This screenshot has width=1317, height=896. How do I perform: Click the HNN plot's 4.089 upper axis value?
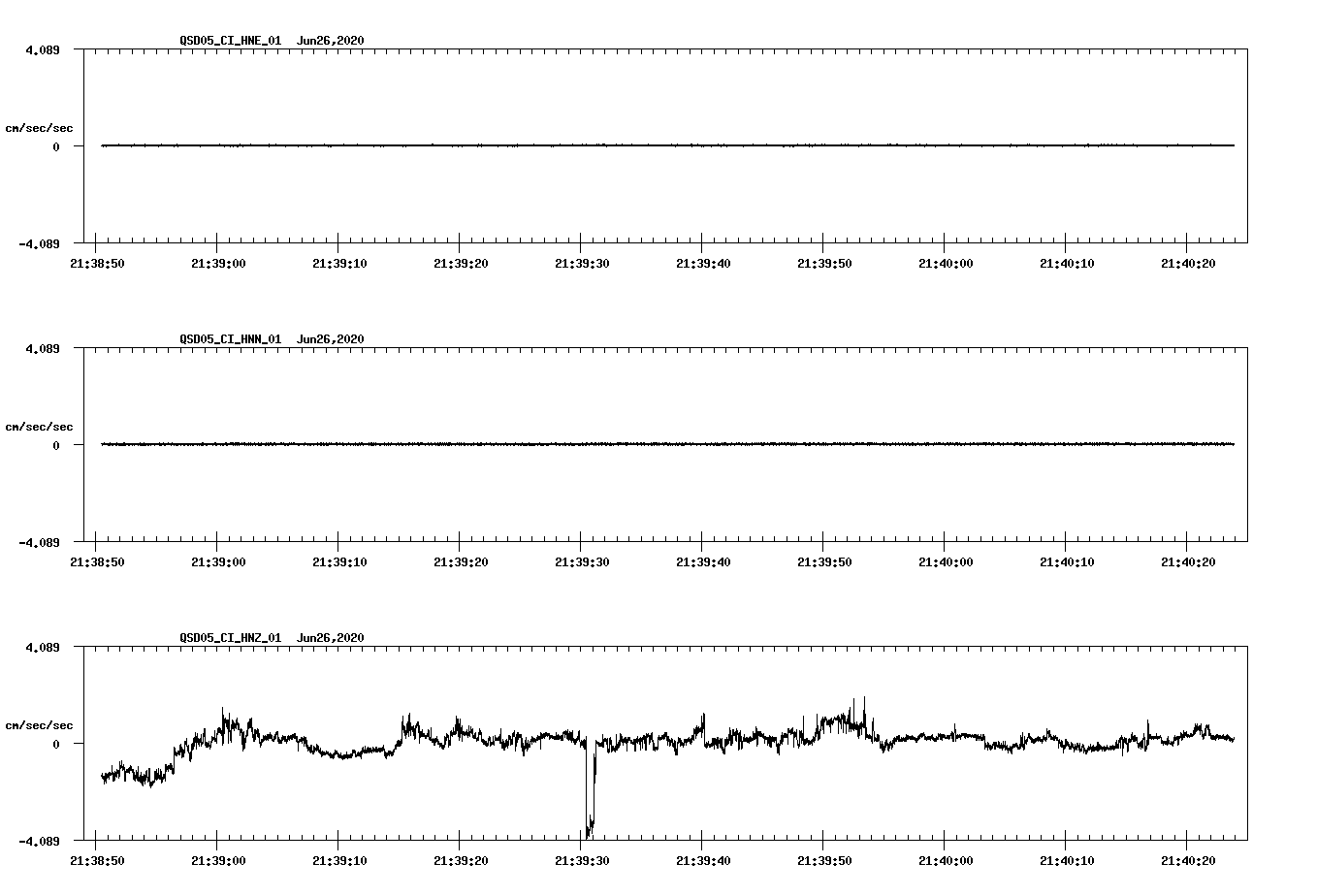pos(43,348)
